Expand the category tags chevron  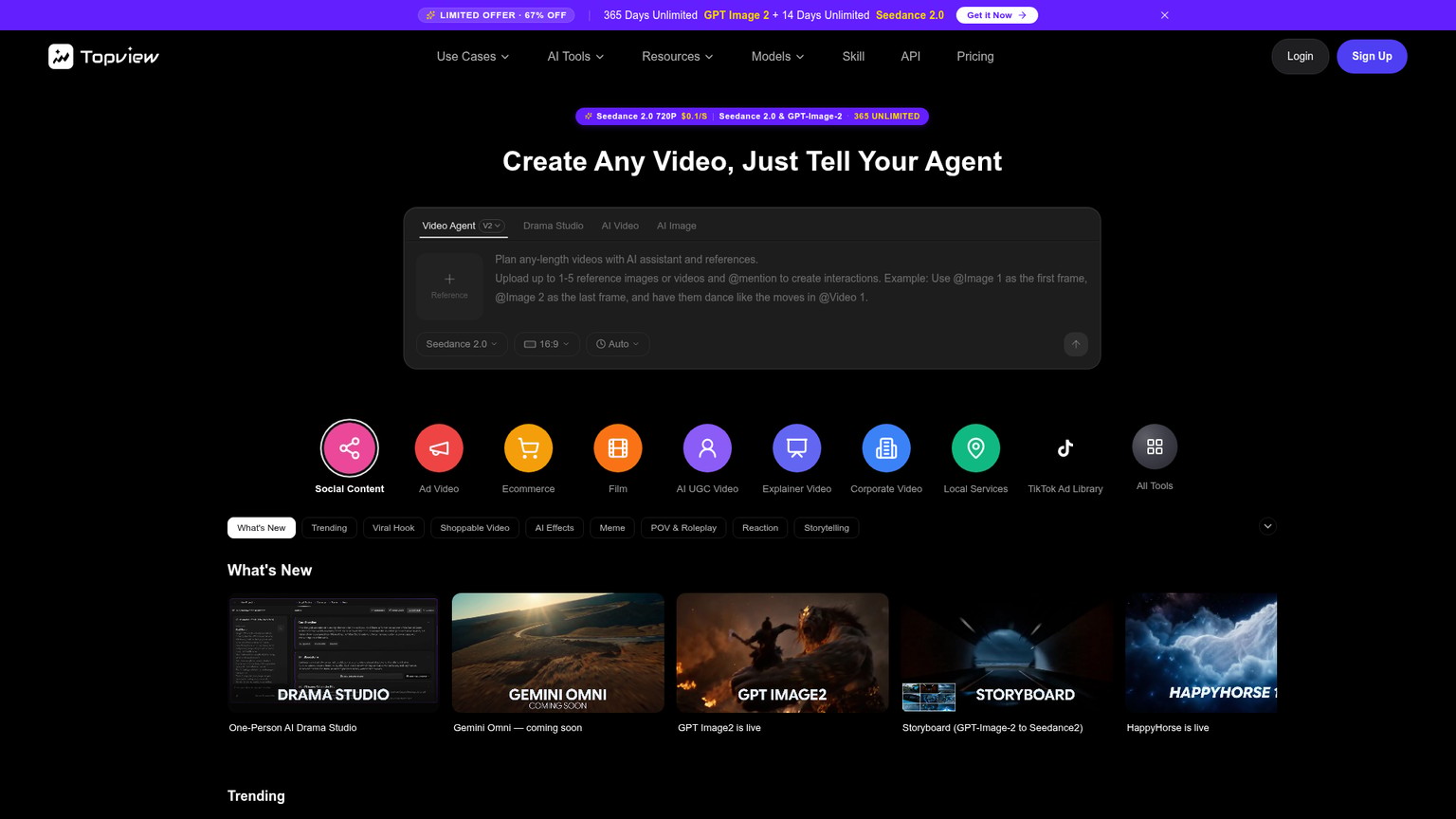[1267, 527]
